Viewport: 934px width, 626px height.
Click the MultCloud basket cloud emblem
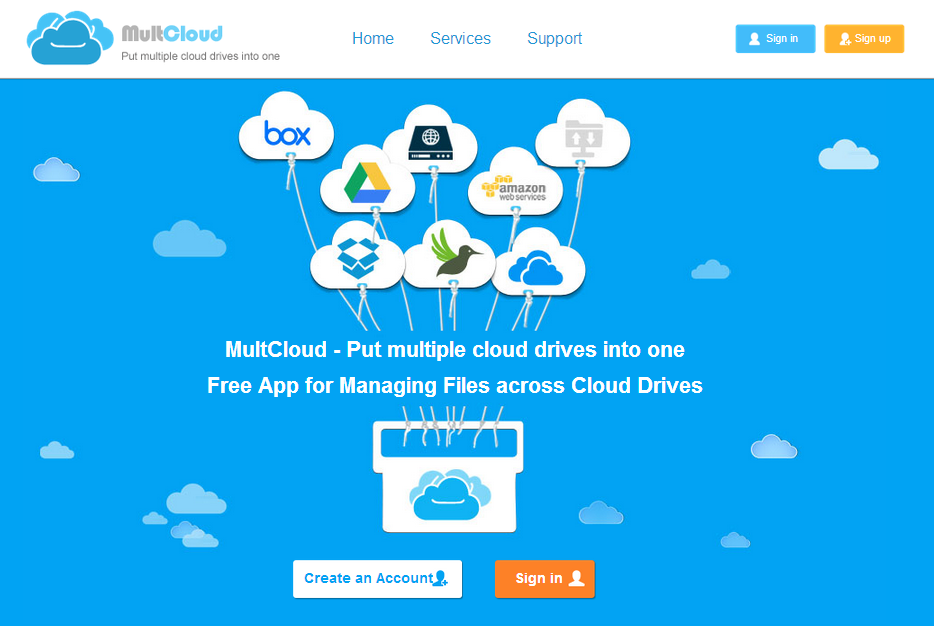pyautogui.click(x=450, y=494)
